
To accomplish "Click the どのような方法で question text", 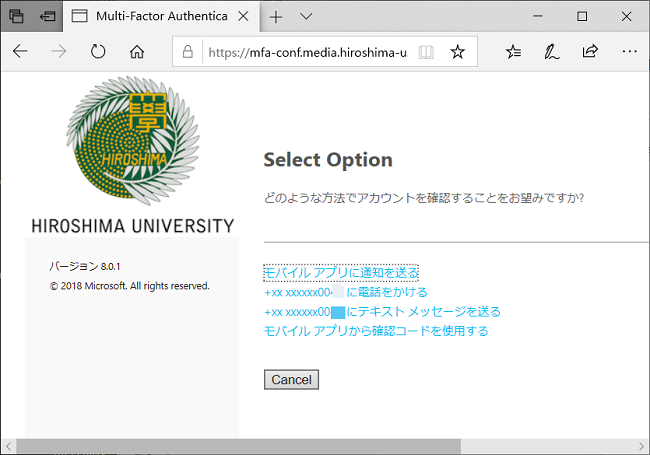I will [424, 198].
